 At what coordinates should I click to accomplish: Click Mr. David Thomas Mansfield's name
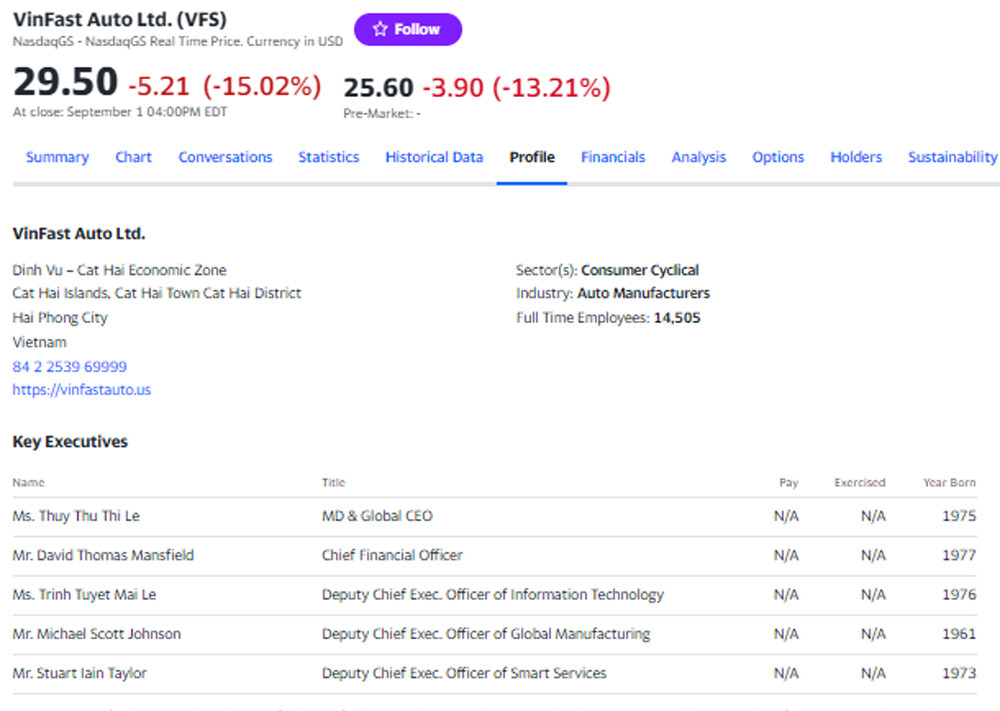pyautogui.click(x=103, y=555)
